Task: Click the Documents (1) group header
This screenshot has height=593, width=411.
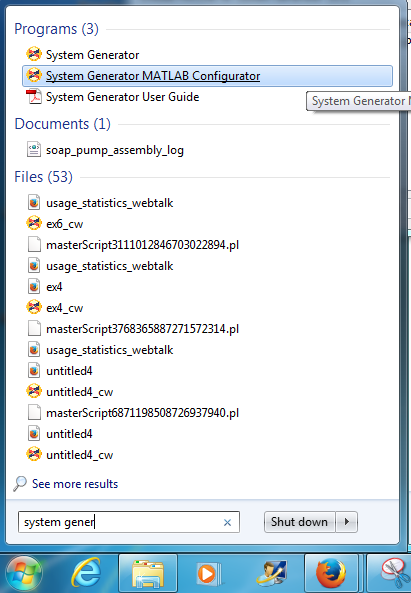Action: point(62,124)
